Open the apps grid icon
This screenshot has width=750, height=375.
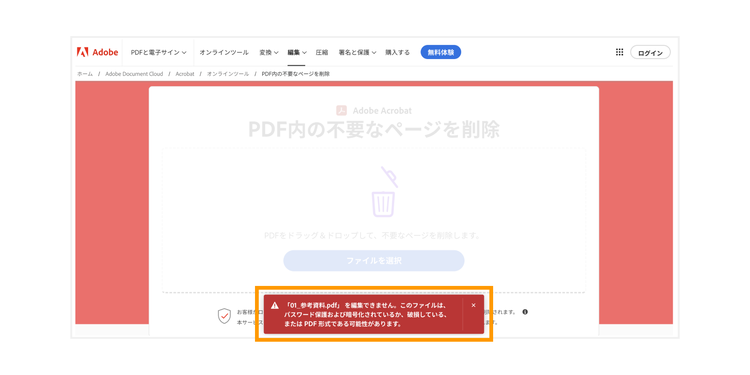click(619, 52)
